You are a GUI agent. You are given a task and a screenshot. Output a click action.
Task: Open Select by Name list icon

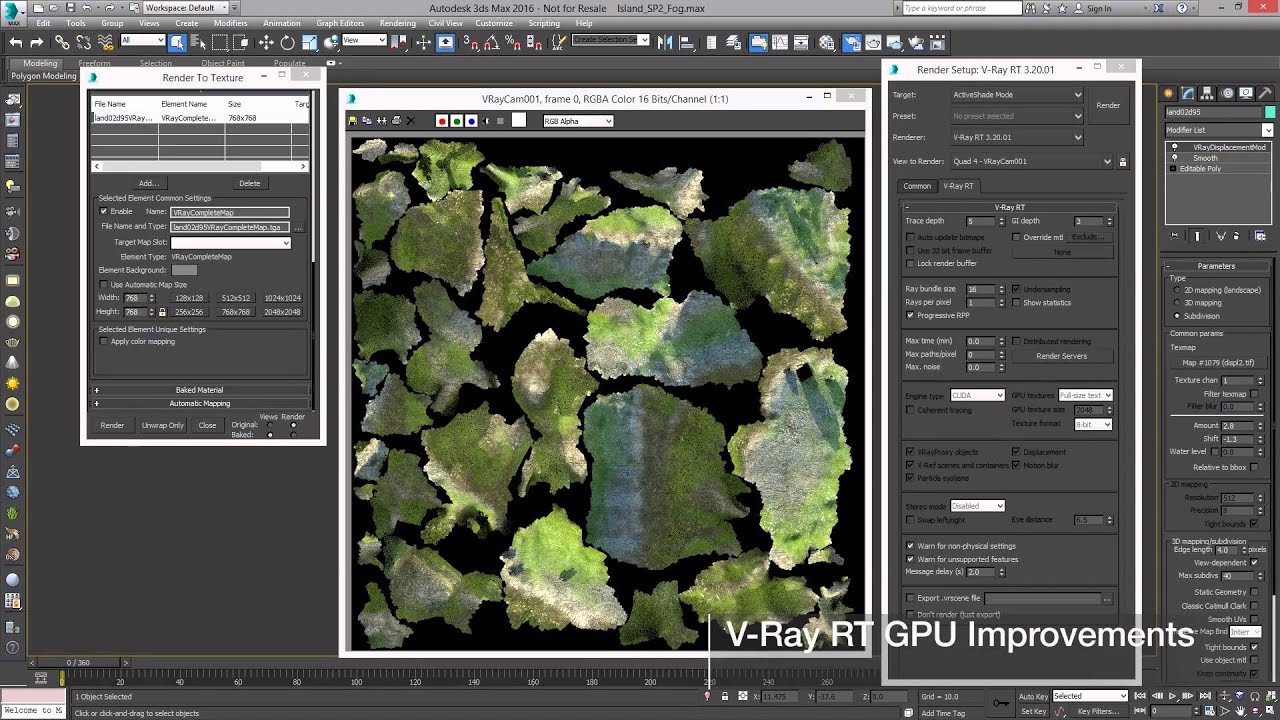coord(198,42)
